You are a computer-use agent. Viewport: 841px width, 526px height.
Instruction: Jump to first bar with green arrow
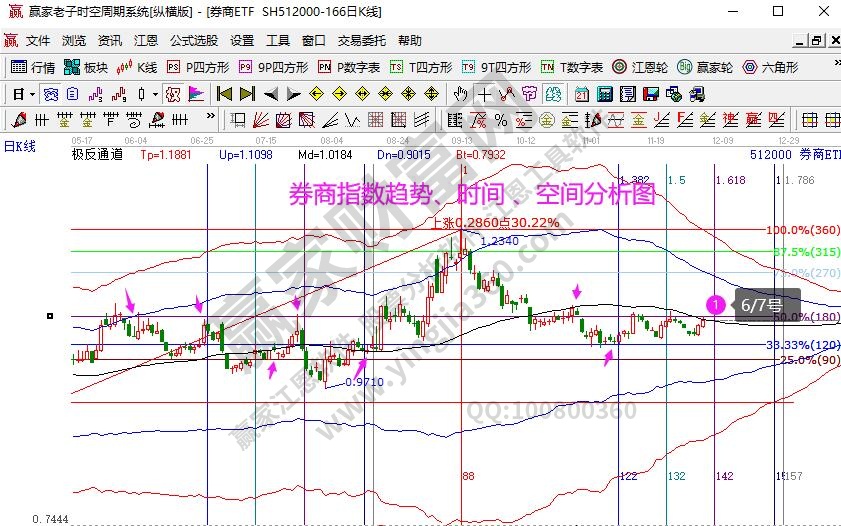click(223, 94)
